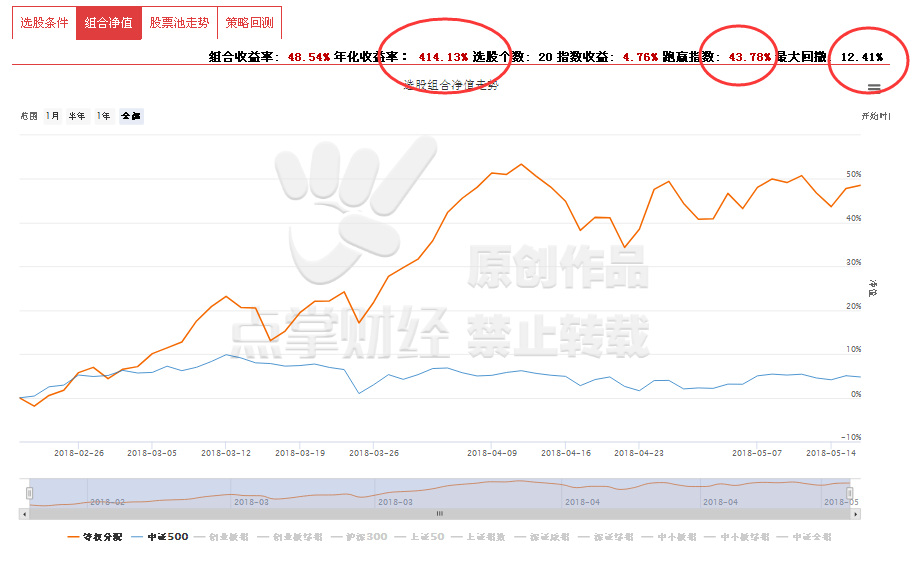Viewport: 918px width, 561px height.
Task: Show the 中小板综指 legend series
Action: point(737,536)
